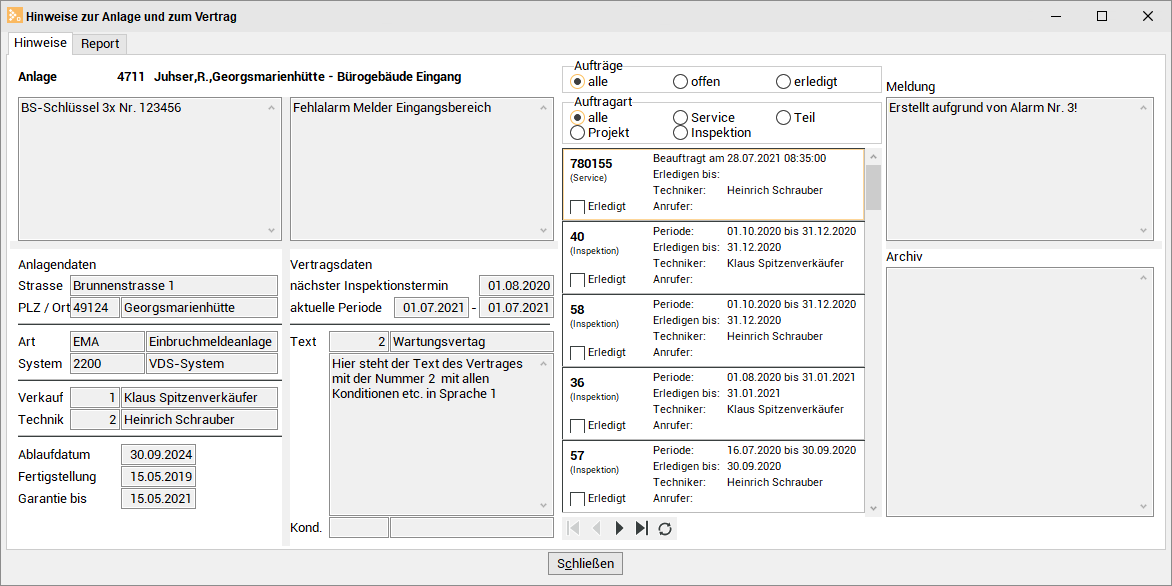Click Verkauf name 'Klaus Spitzenverkäufer' field
Viewport: 1172px width, 586px height.
click(200, 398)
